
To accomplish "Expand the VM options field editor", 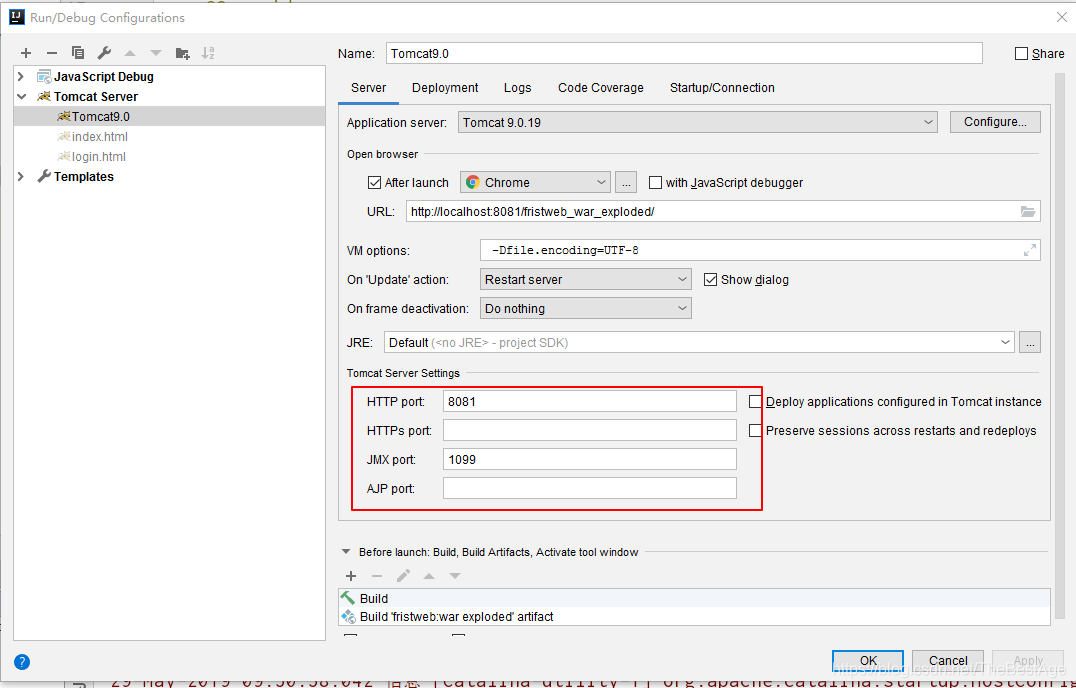I will click(1029, 250).
